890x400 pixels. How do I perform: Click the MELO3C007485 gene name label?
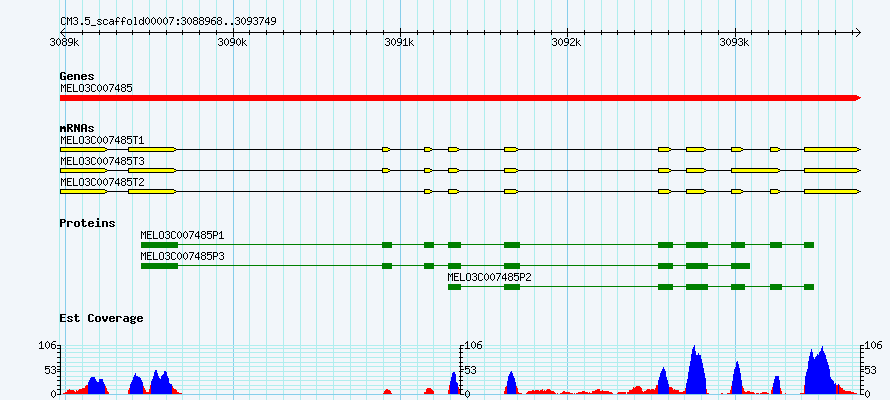click(96, 88)
